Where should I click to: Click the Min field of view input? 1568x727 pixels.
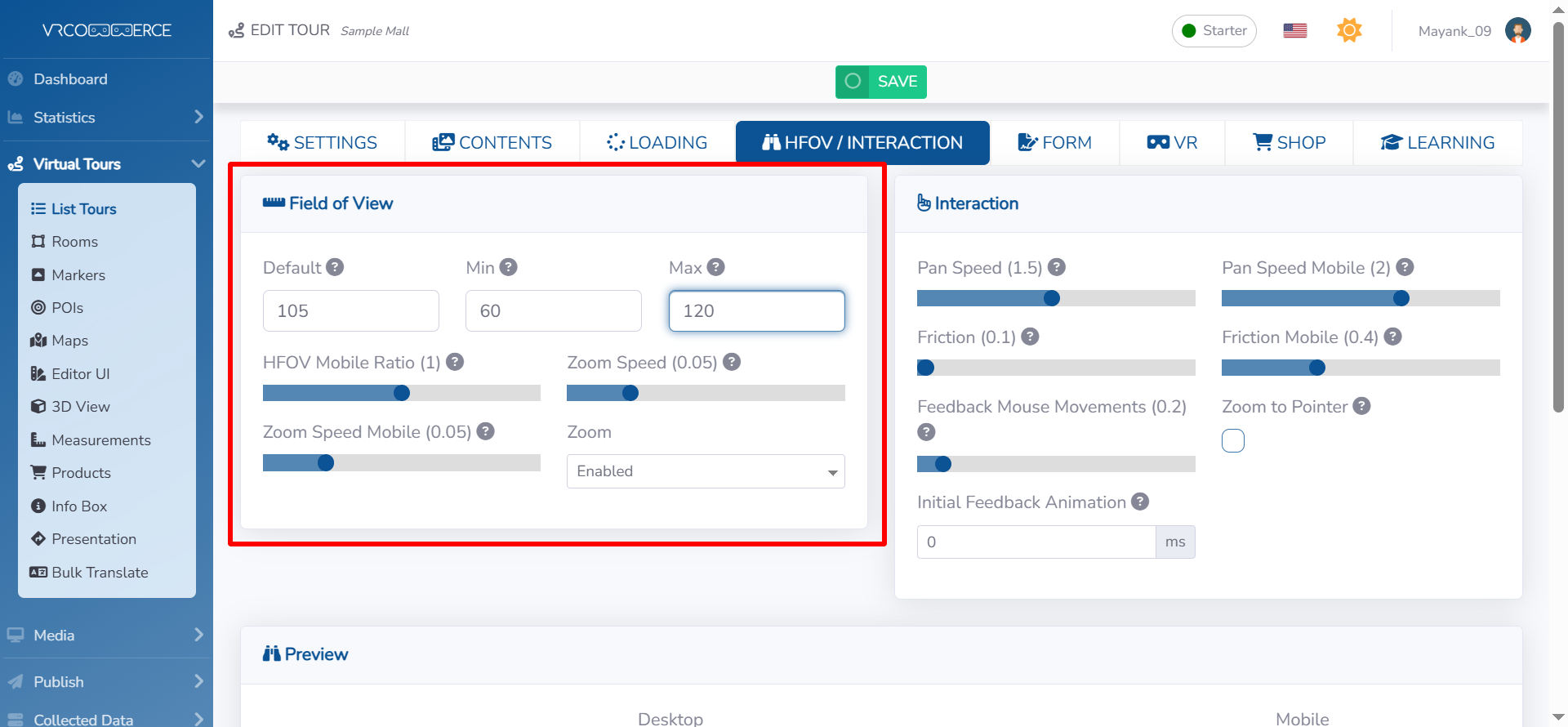tap(553, 311)
